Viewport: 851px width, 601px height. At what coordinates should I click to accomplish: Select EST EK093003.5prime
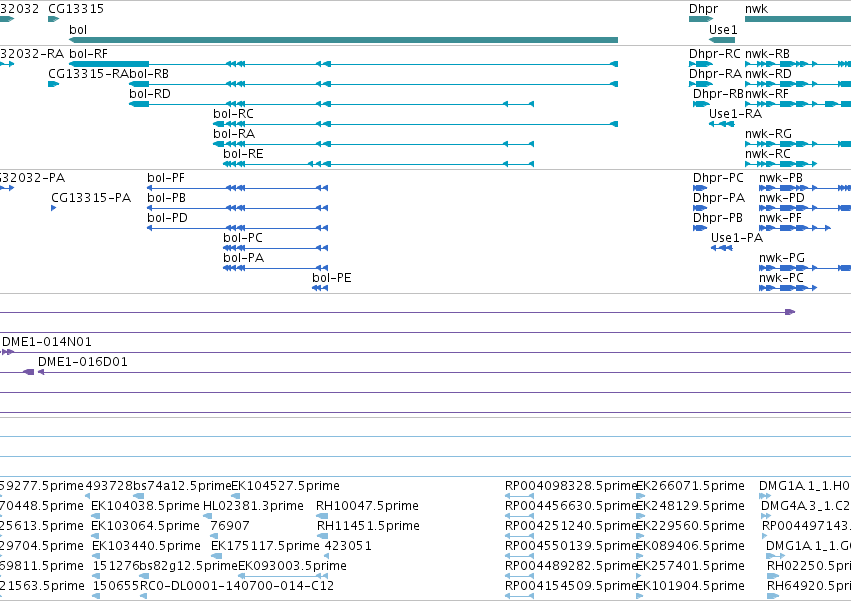coord(293,566)
